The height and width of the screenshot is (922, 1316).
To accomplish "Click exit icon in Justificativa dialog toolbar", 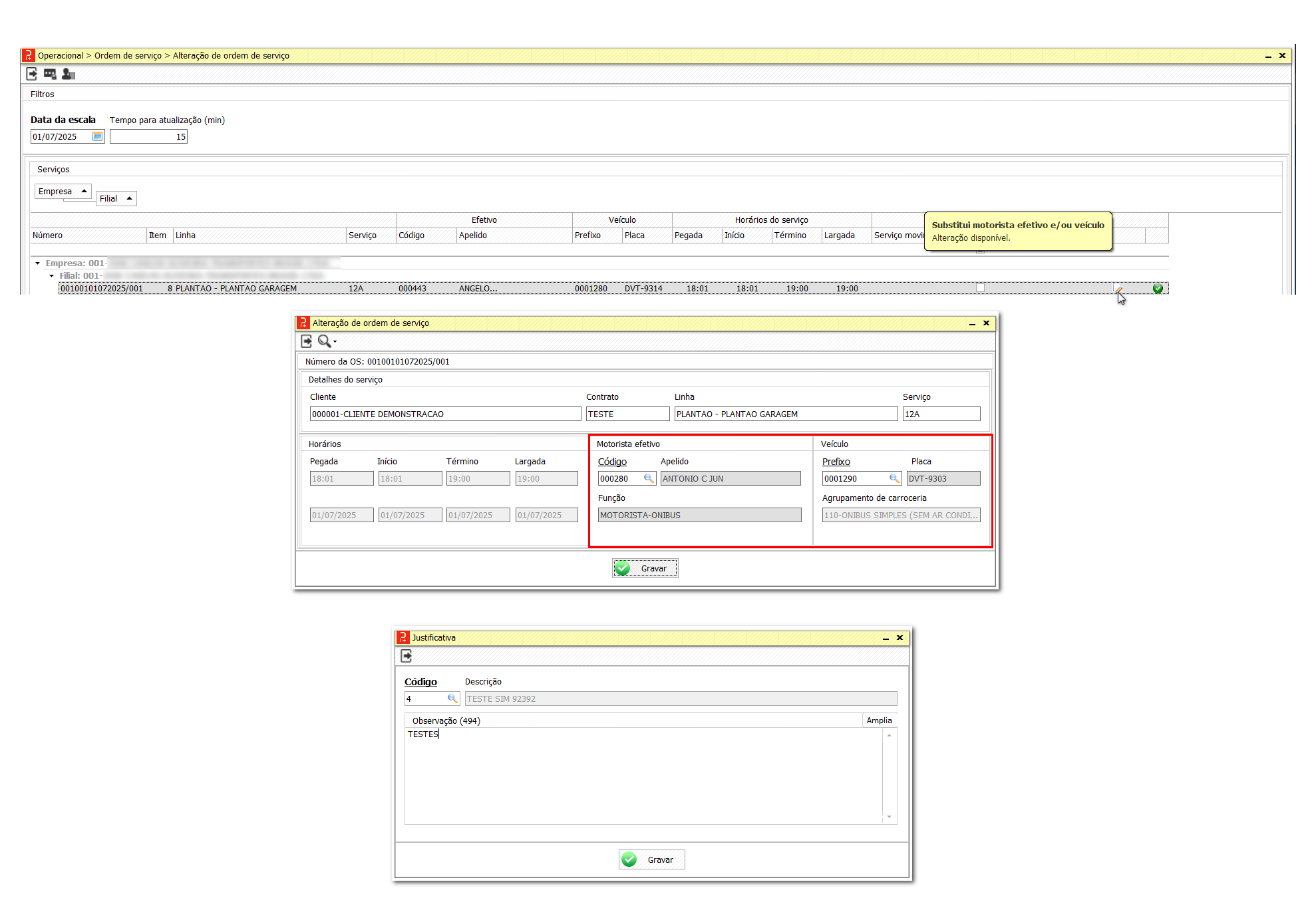I will [x=407, y=656].
